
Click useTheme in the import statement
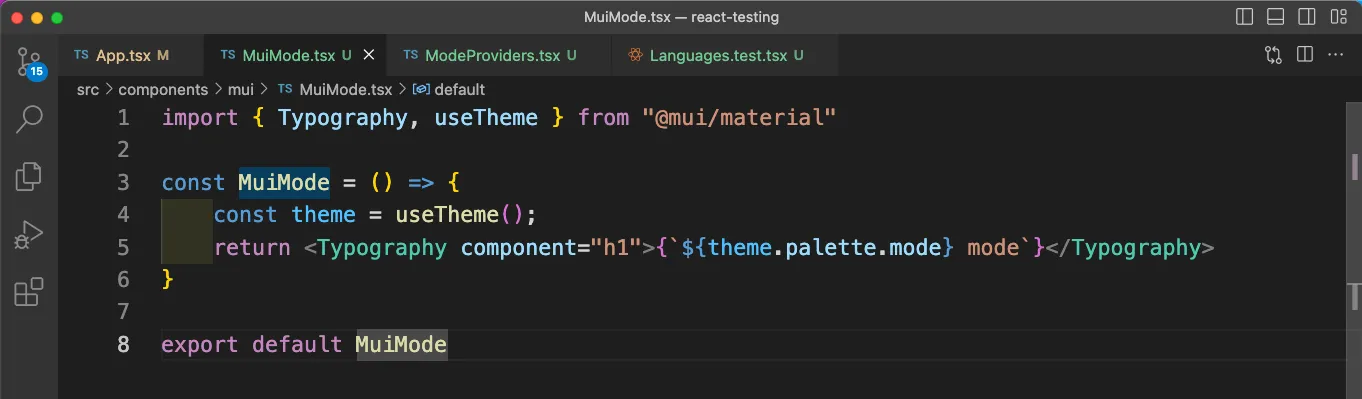coord(486,118)
